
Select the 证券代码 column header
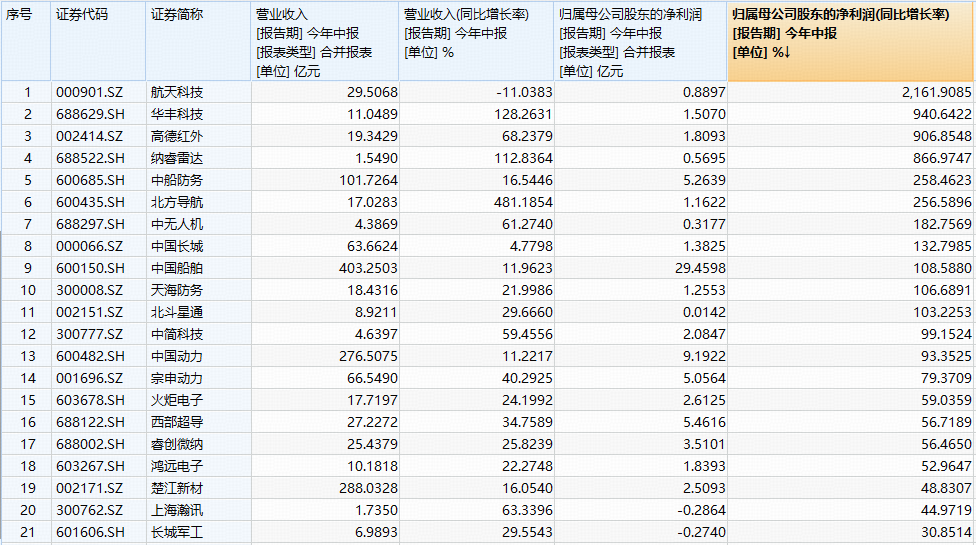(82, 15)
